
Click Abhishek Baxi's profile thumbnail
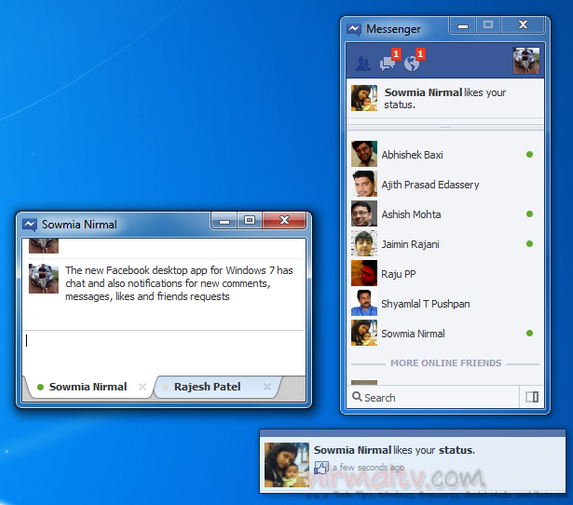(x=364, y=154)
